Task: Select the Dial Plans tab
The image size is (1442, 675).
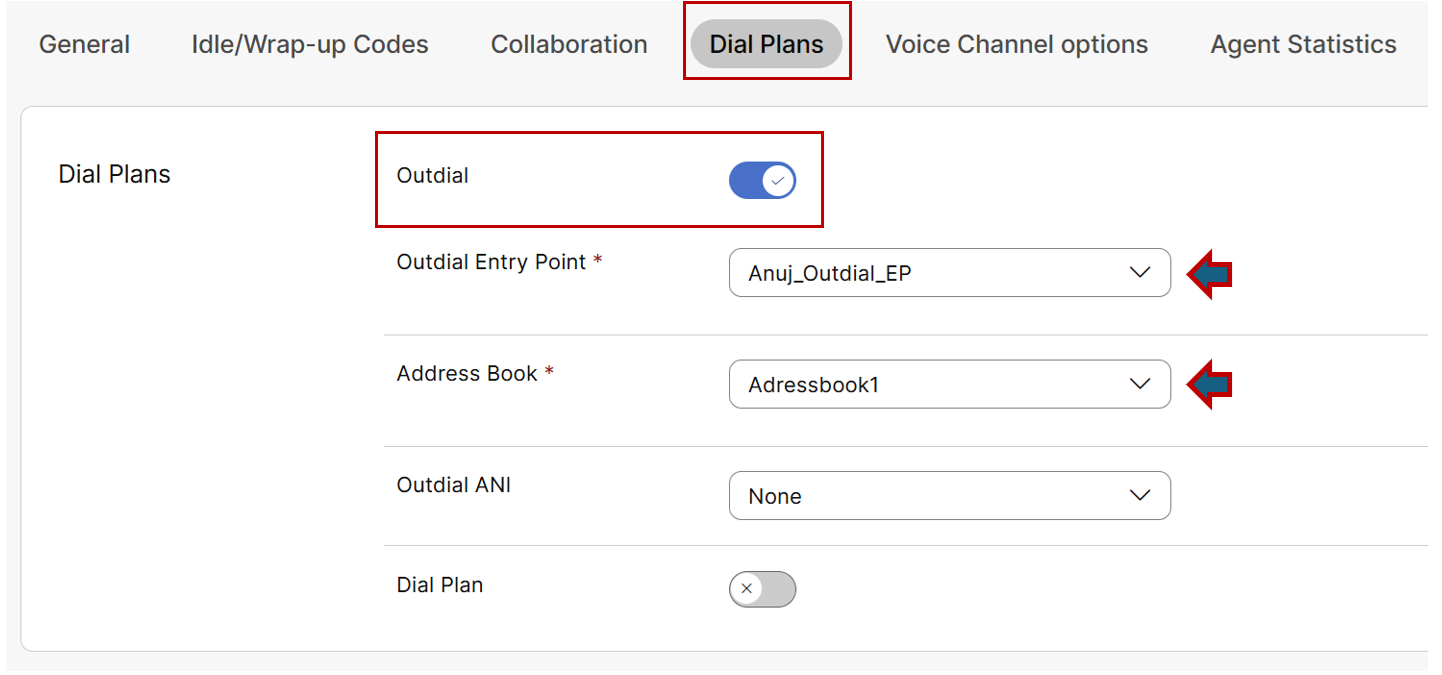Action: (766, 45)
